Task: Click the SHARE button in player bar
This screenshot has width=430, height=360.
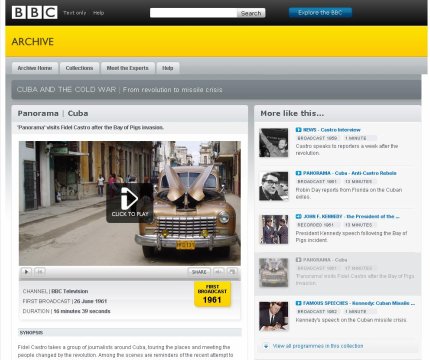Action: coord(199,272)
